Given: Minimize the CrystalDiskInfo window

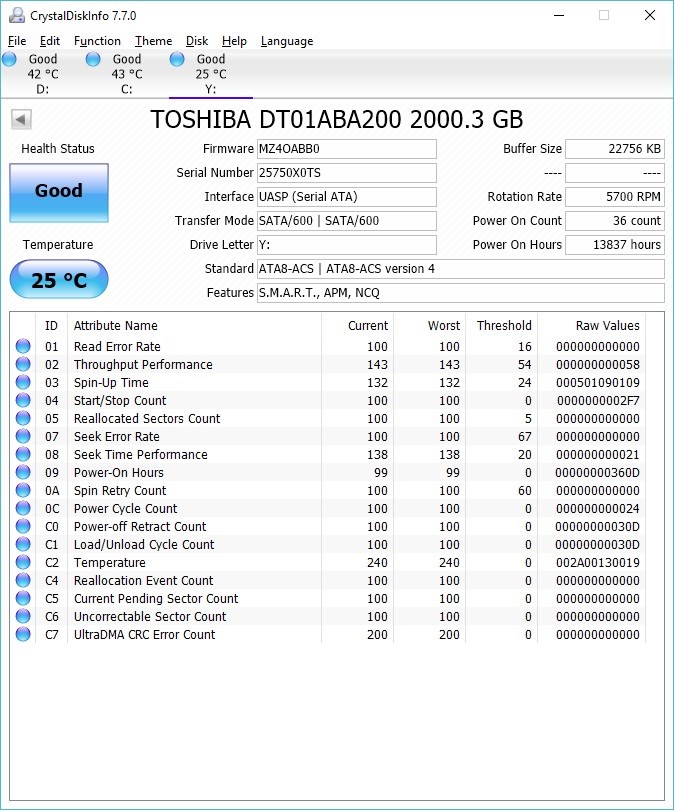Looking at the screenshot, I should pos(559,16).
